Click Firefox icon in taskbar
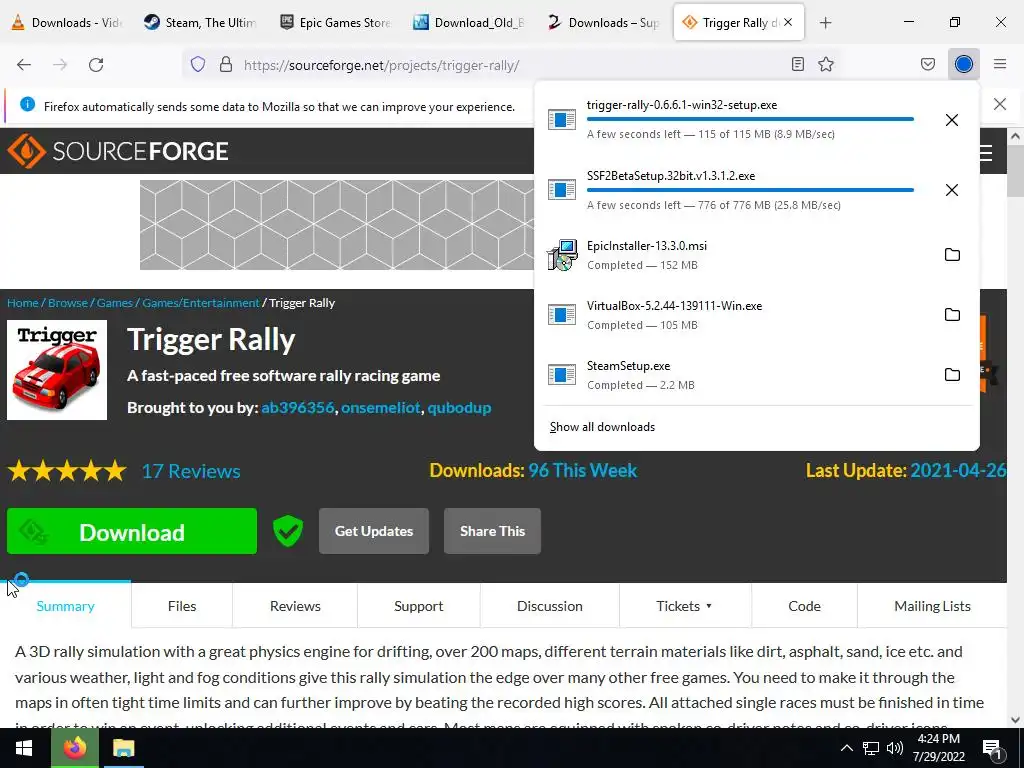 click(74, 748)
